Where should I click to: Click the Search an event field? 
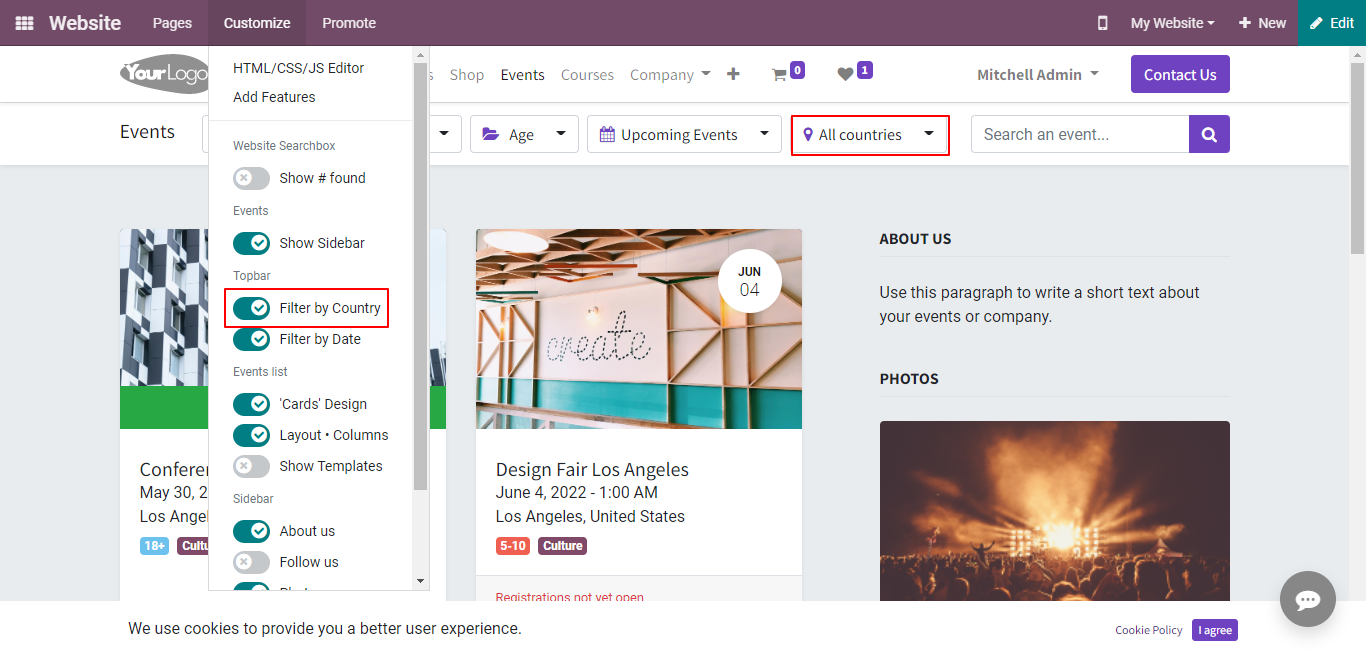coord(1080,134)
